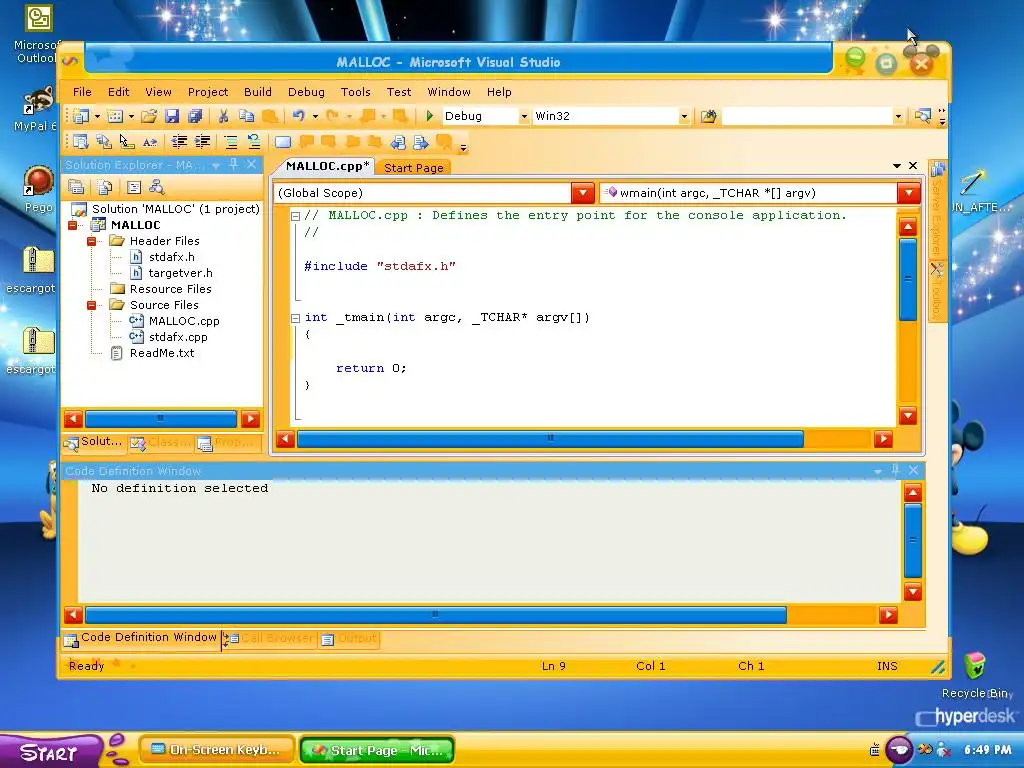Click the Open File toolbar icon
The image size is (1024, 768).
[x=149, y=116]
